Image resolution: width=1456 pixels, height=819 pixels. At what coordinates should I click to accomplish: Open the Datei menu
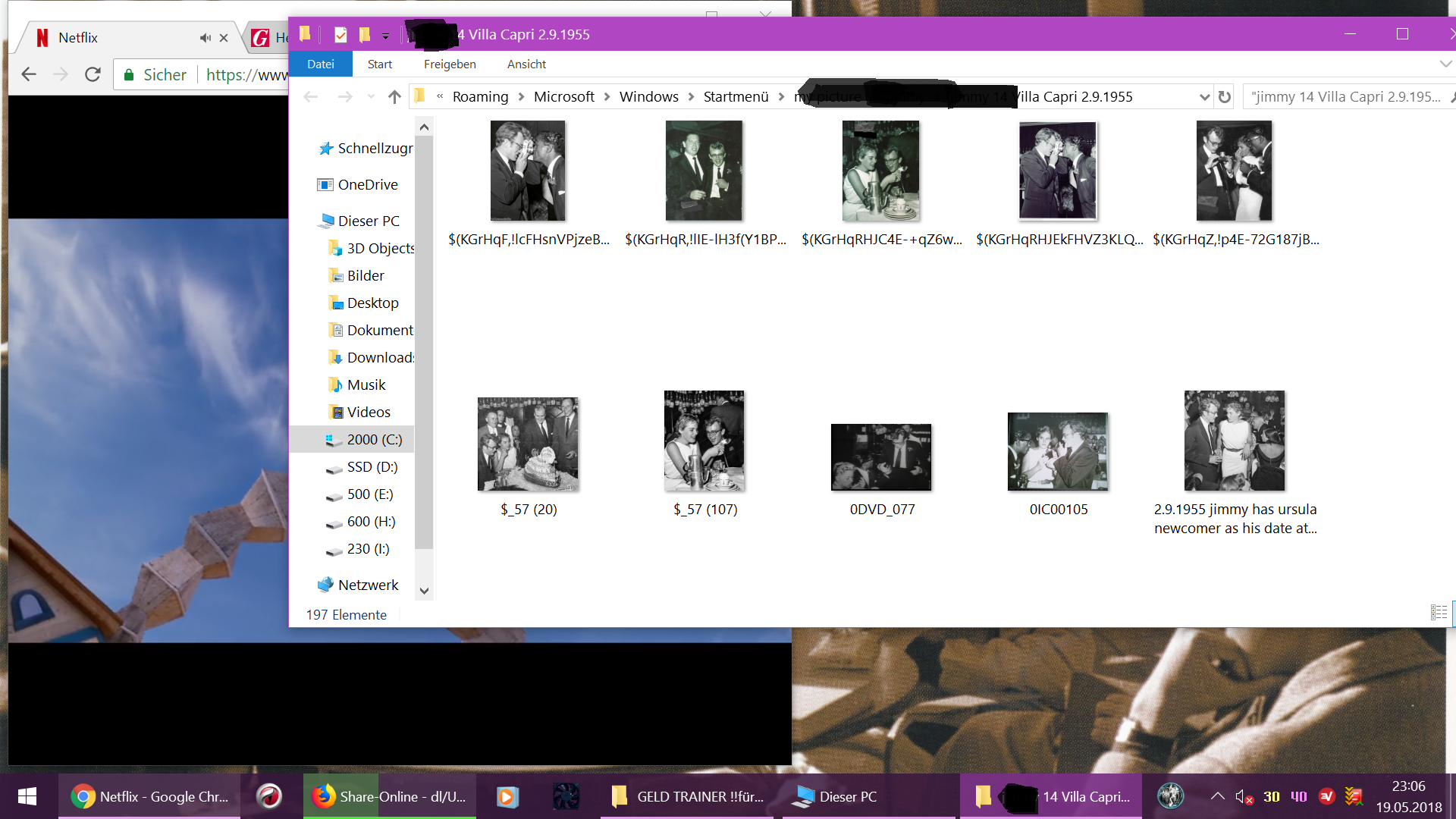[x=320, y=64]
